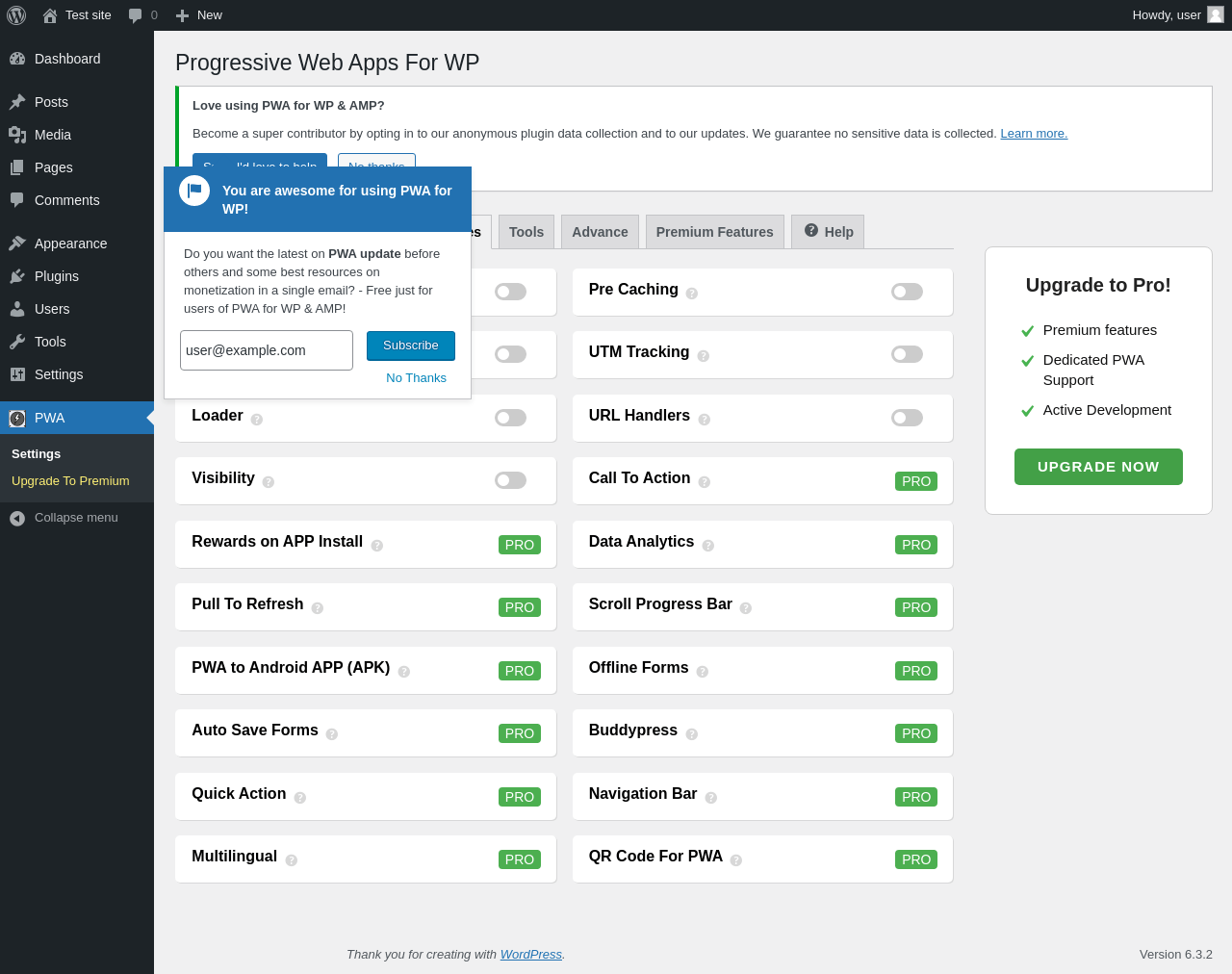
Task: Toggle the URL Handlers switch
Action: coord(907,418)
